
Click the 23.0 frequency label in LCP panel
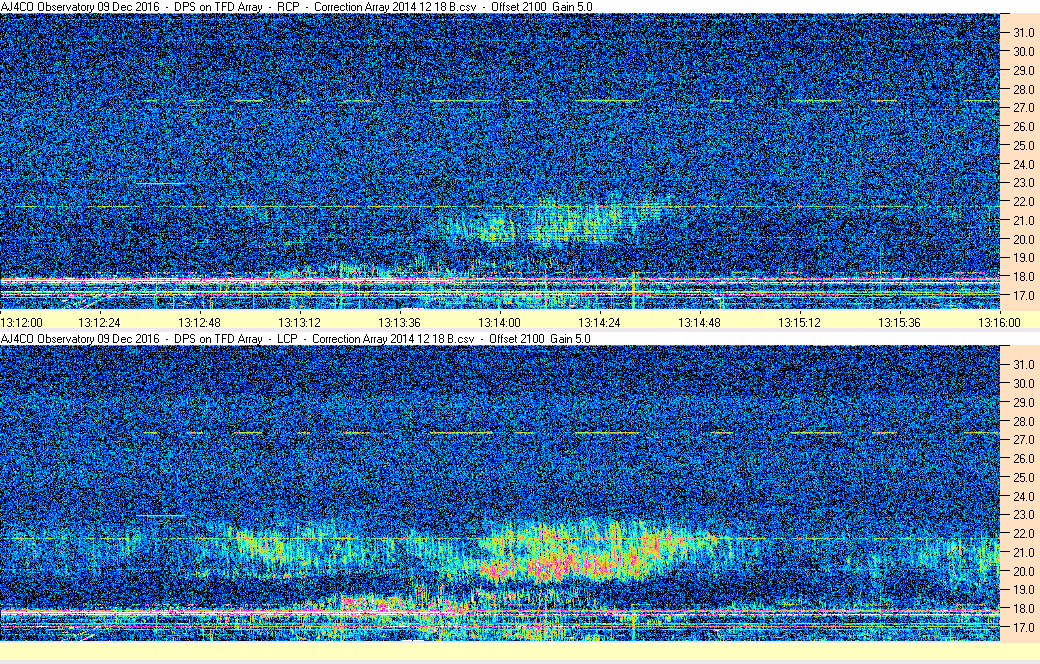coord(1023,515)
